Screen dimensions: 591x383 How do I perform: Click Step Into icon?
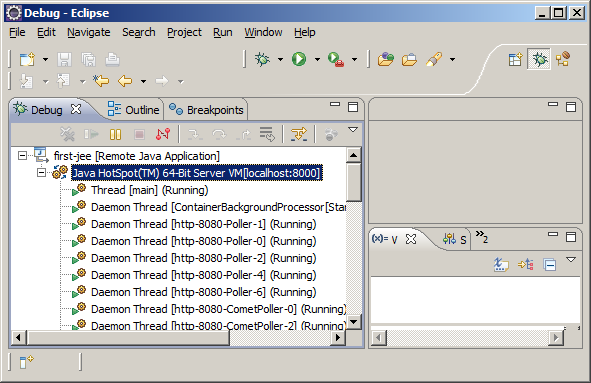click(195, 134)
